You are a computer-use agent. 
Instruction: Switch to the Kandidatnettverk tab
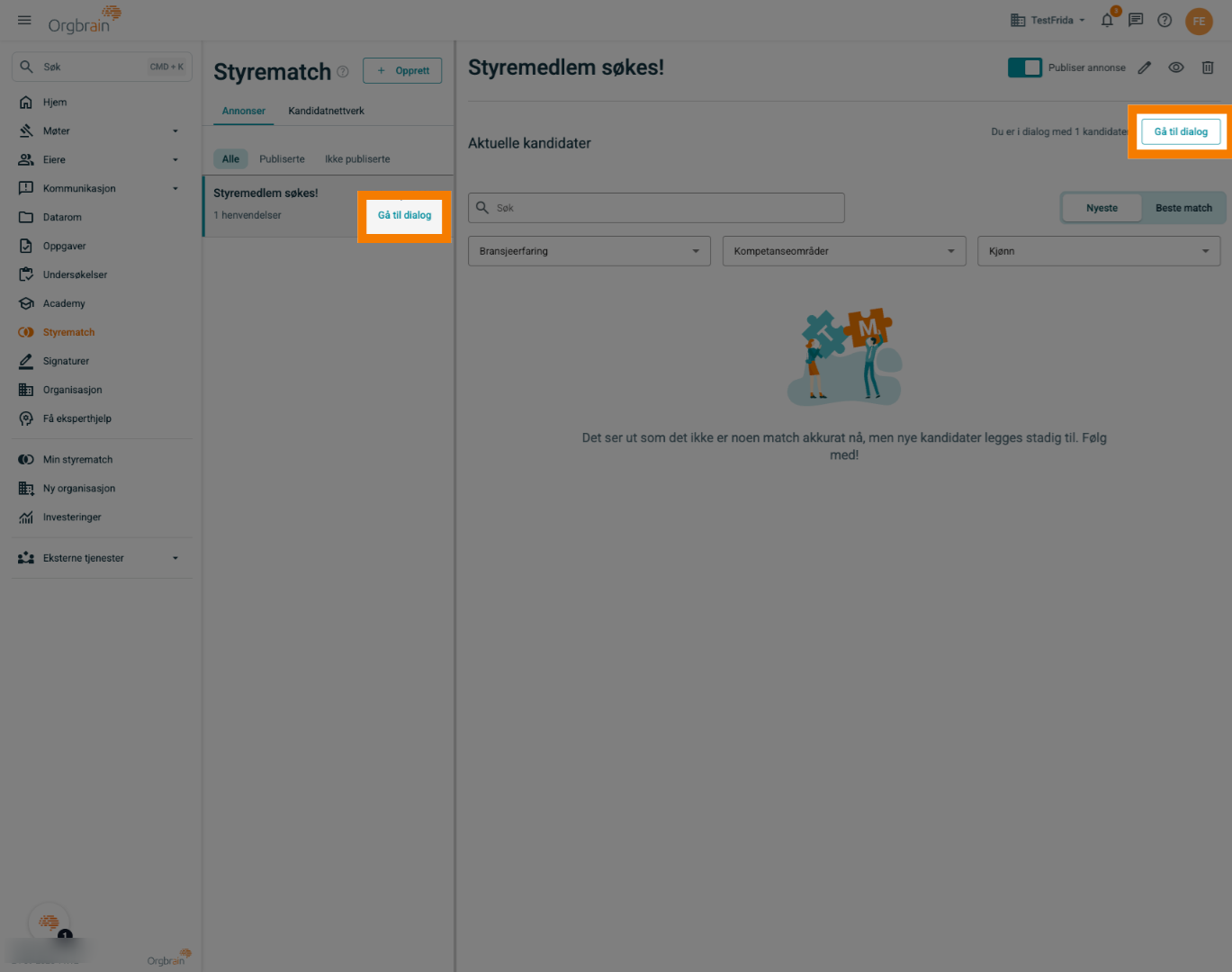pyautogui.click(x=326, y=111)
